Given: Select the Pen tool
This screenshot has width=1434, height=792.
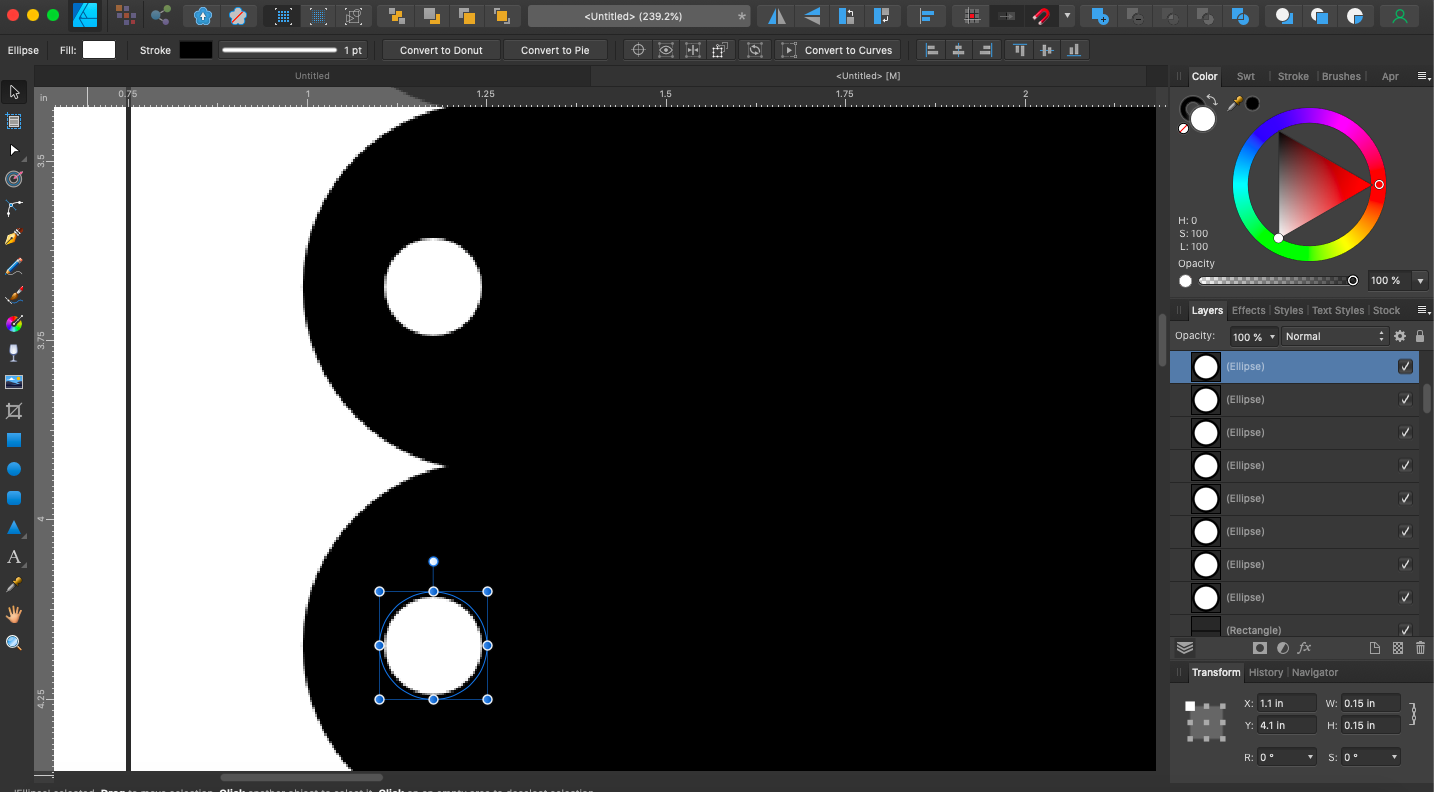Looking at the screenshot, I should [x=14, y=238].
